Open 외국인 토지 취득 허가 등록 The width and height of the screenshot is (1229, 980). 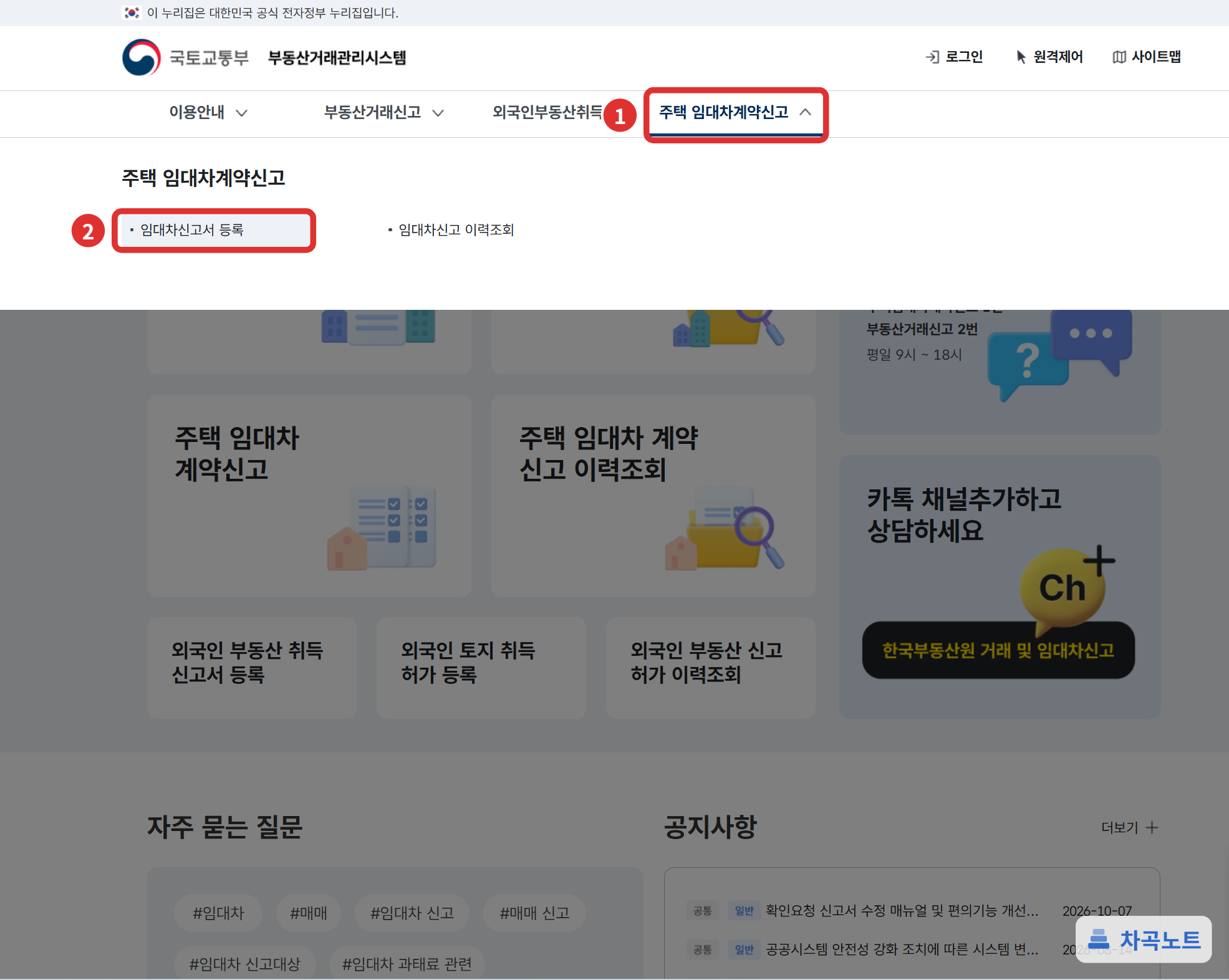pyautogui.click(x=481, y=668)
